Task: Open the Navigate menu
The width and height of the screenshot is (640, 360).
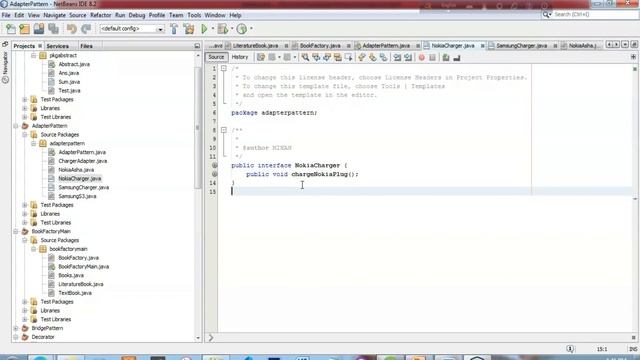Action: [54, 15]
